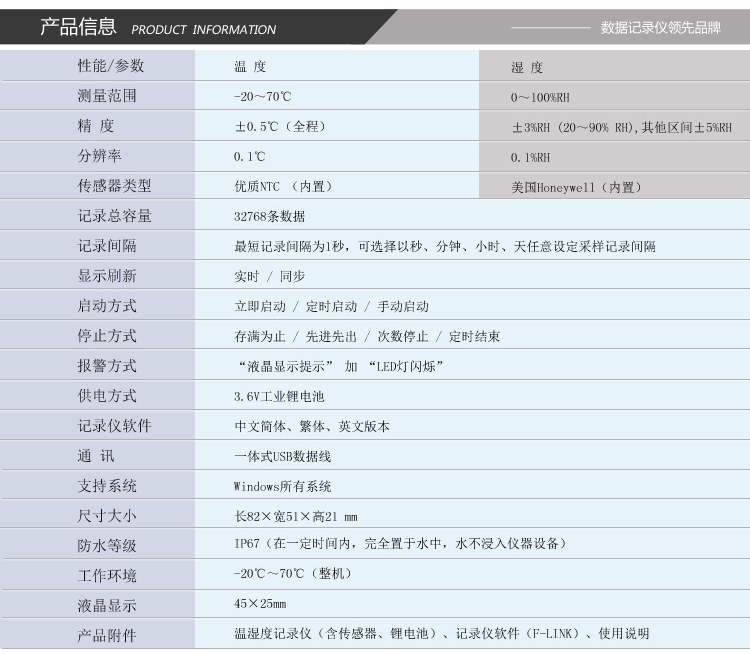Select the 美国Honeywell (内置) sensor cell
The height and width of the screenshot is (654, 750).
pos(576,187)
